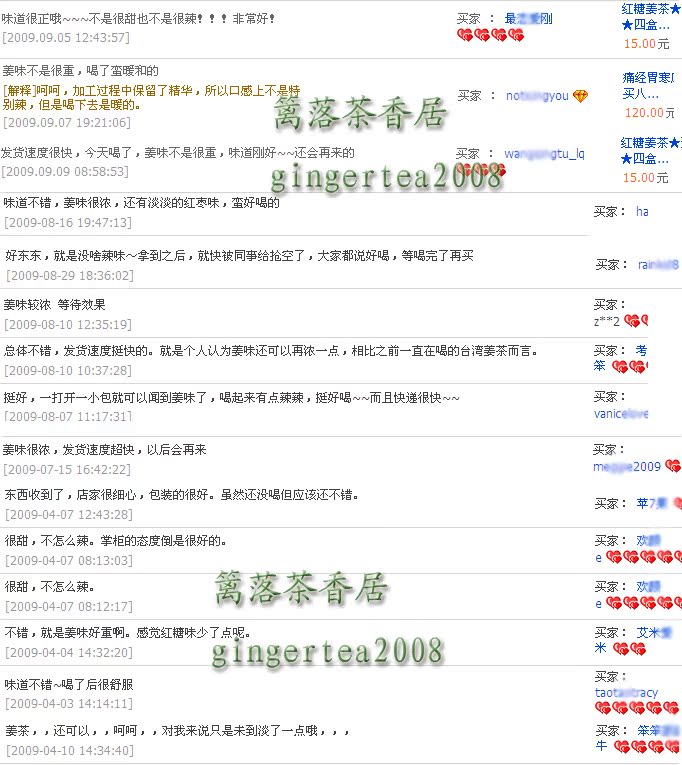Open buyer wang…tu_lq's profile link

tap(544, 154)
